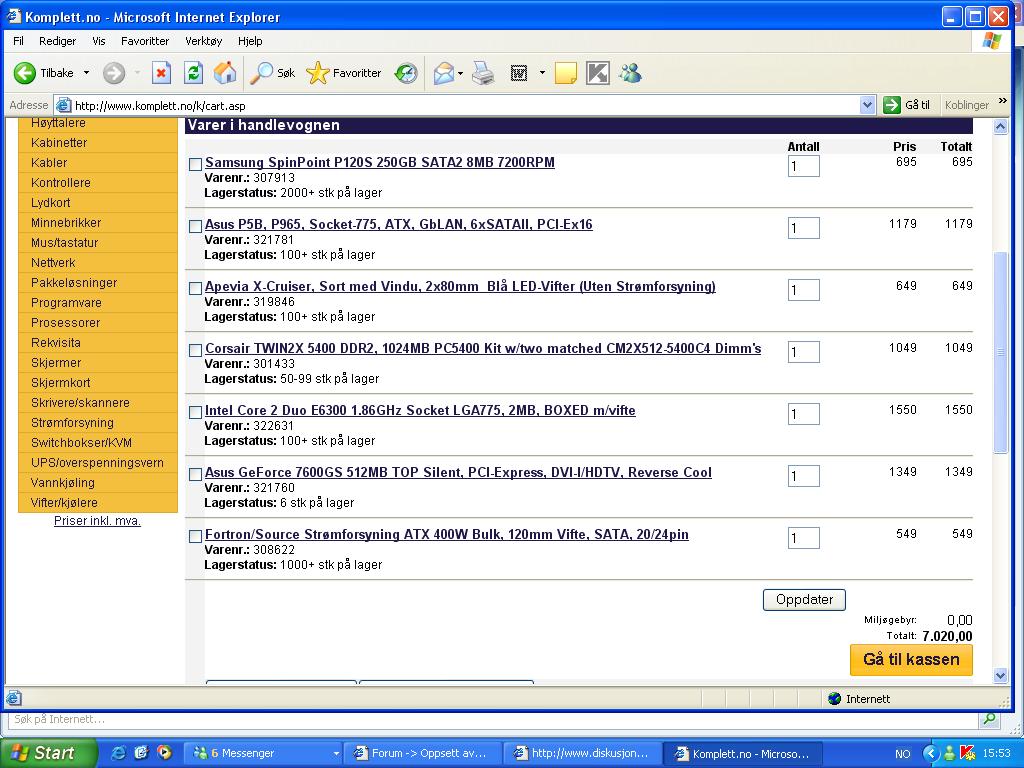Open the Mail icon dropdown arrow

pyautogui.click(x=460, y=72)
